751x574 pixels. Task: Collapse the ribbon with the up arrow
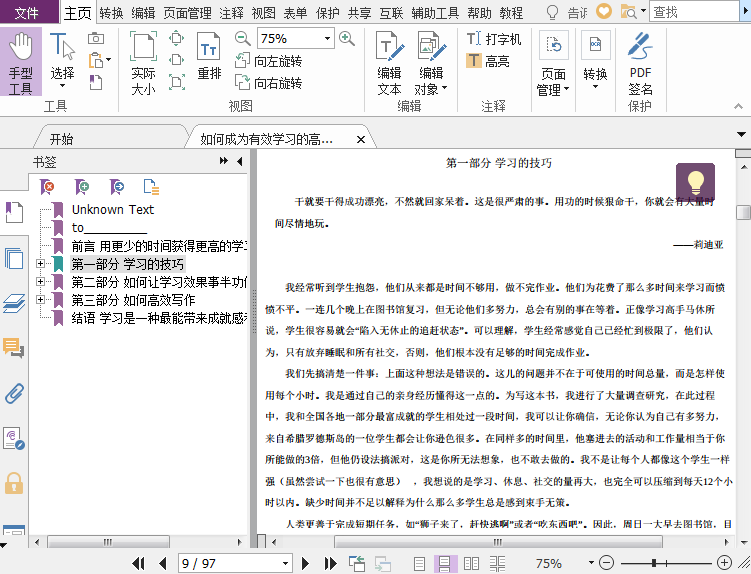738,106
